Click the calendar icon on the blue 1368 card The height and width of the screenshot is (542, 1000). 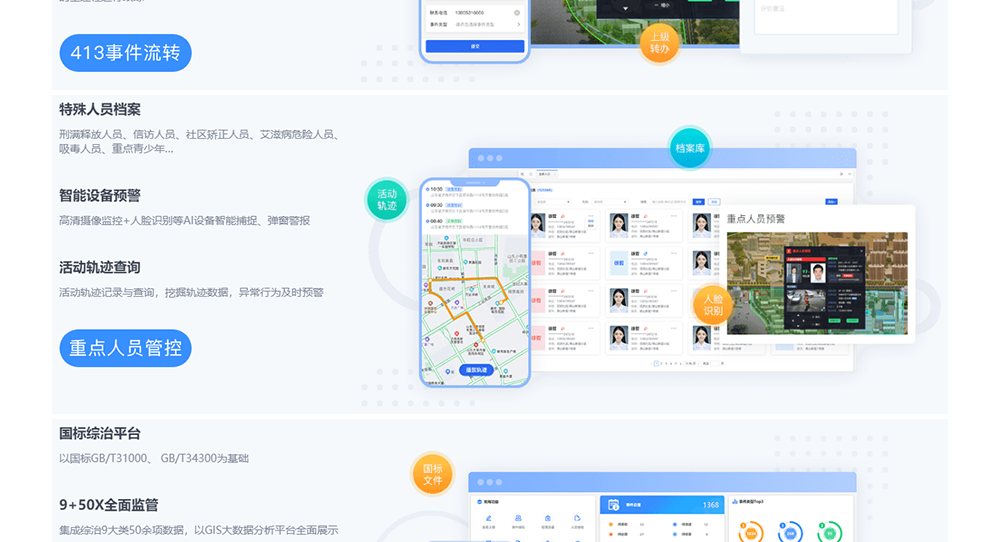(x=614, y=505)
